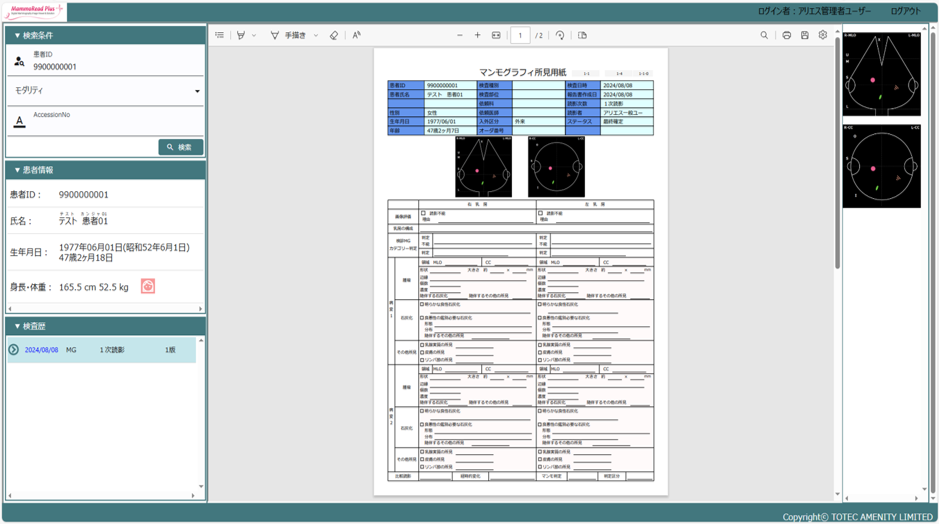The width and height of the screenshot is (939, 524).
Task: Click the 1次読影 text in exam history
Action: coord(112,350)
